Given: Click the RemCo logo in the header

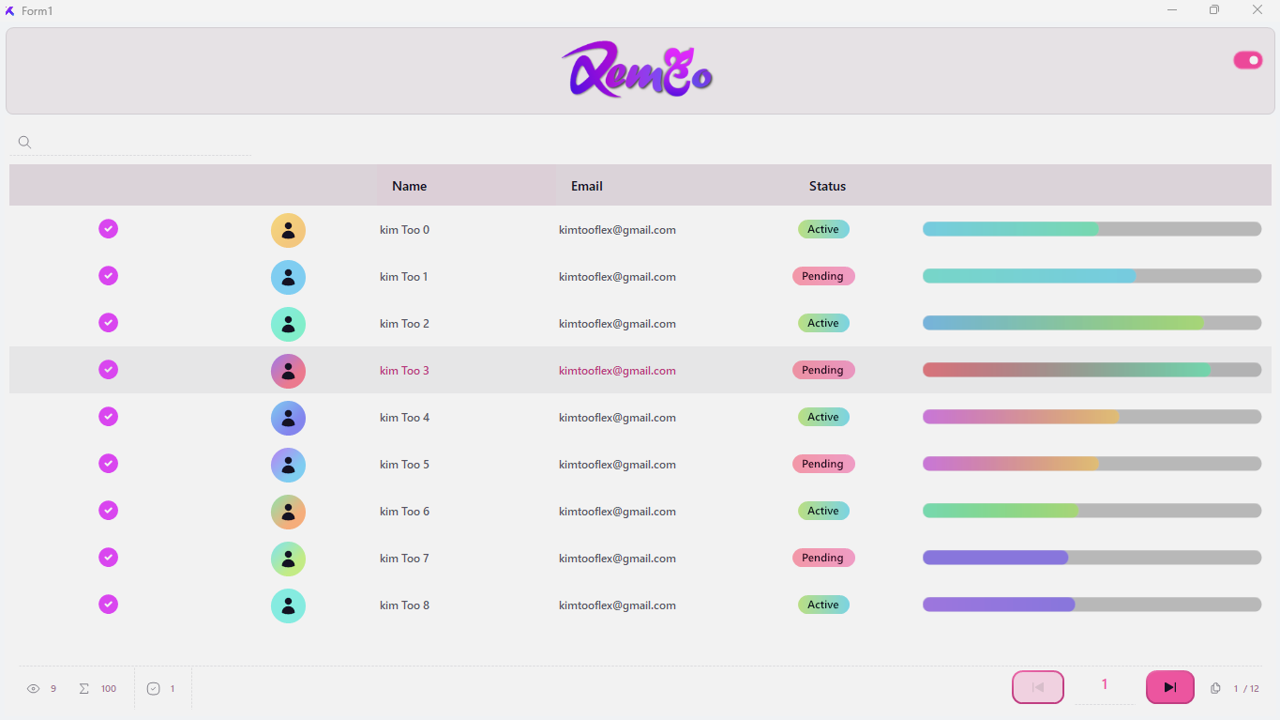Looking at the screenshot, I should coord(637,70).
